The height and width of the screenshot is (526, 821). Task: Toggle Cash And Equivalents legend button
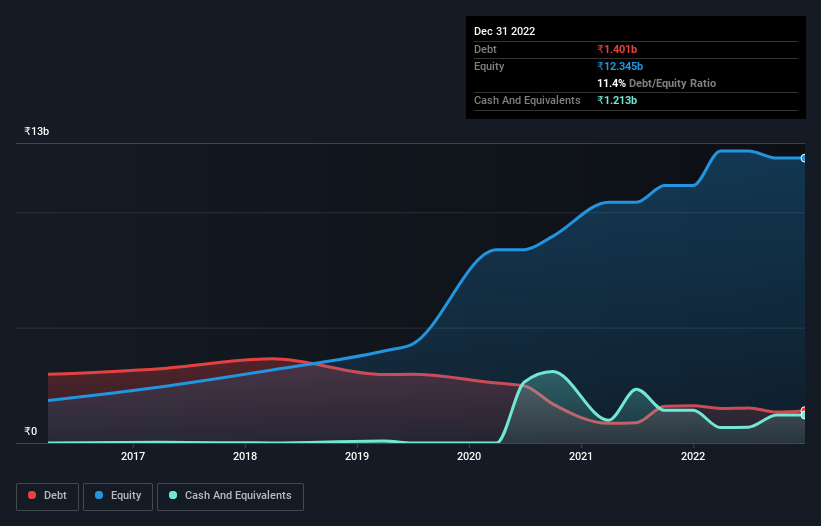click(x=230, y=496)
